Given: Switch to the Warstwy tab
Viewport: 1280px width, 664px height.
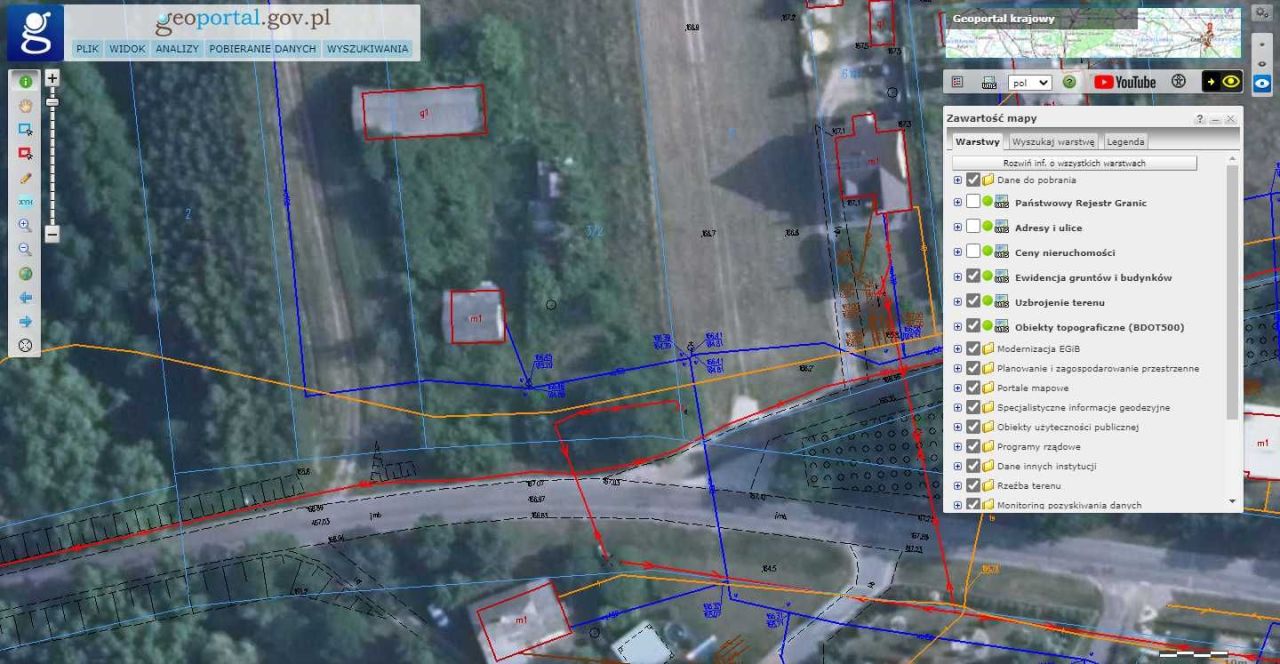Looking at the screenshot, I should [x=977, y=142].
